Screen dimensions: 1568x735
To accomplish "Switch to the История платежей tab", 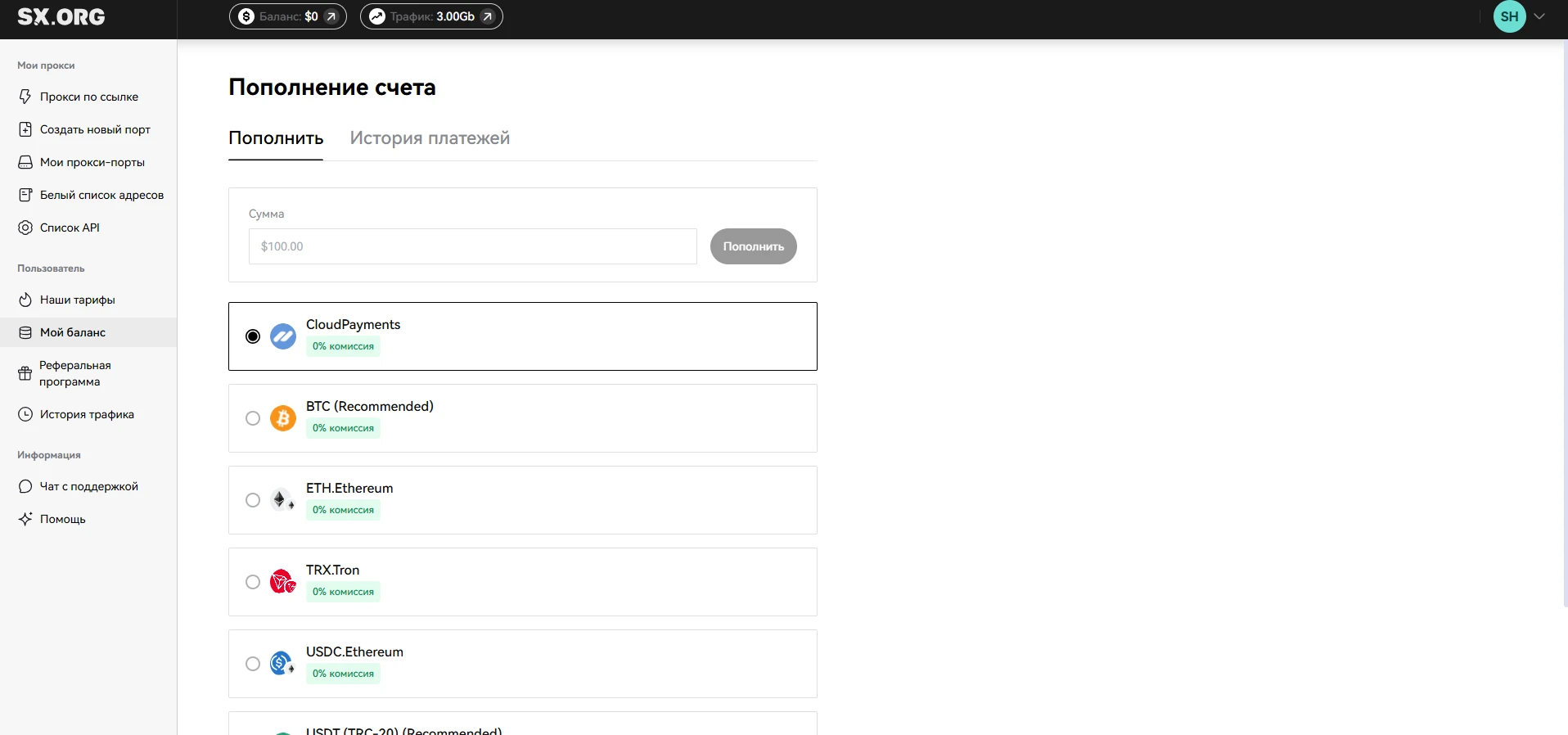I will tap(430, 138).
